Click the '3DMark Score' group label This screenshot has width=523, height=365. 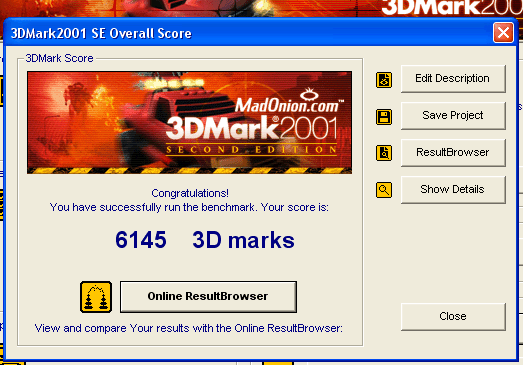(59, 58)
